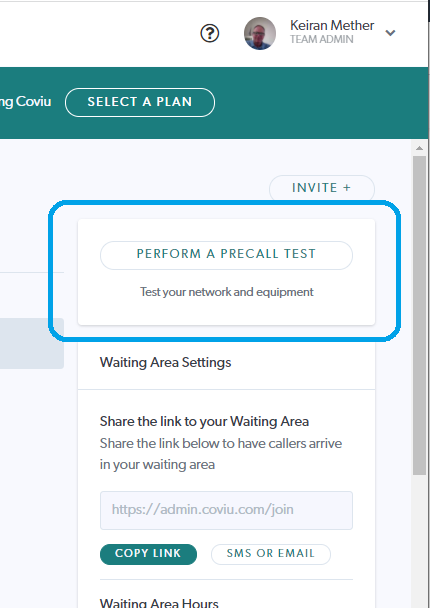This screenshot has height=608, width=430.
Task: Click the Waiting Area Hours heading
Action: tap(159, 602)
